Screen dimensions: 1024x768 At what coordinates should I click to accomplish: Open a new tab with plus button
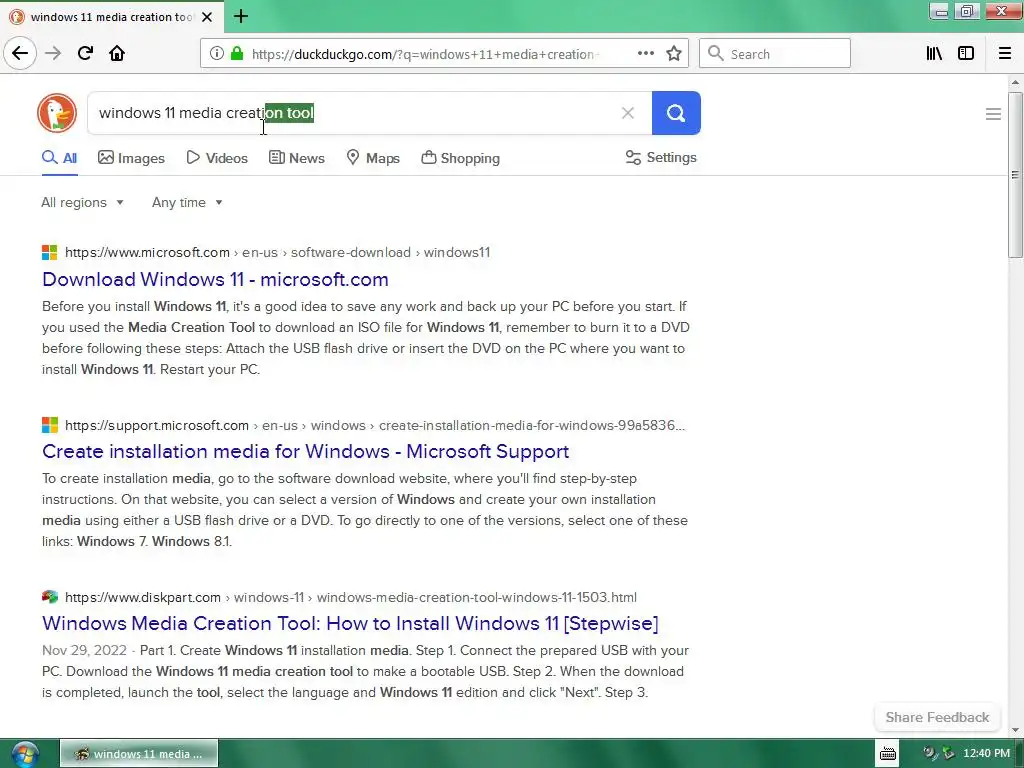[x=241, y=16]
